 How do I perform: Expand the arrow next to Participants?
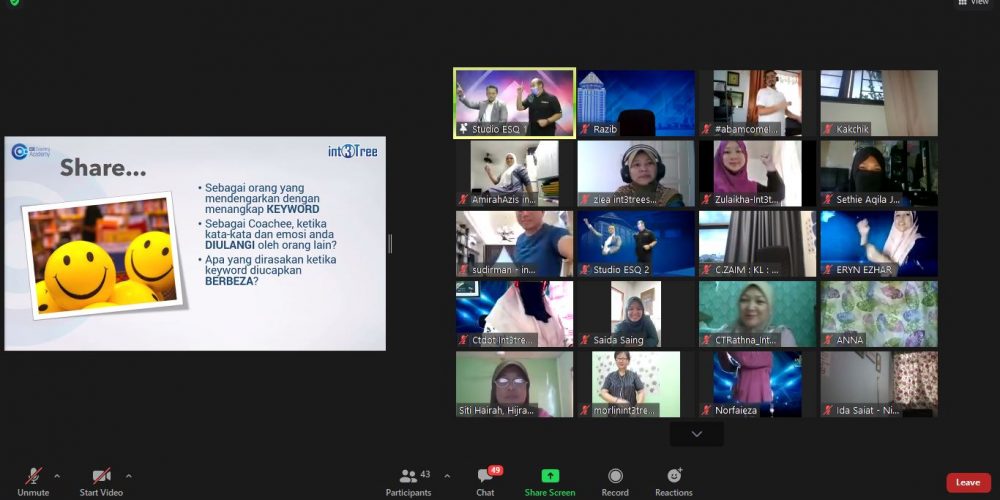tap(447, 476)
